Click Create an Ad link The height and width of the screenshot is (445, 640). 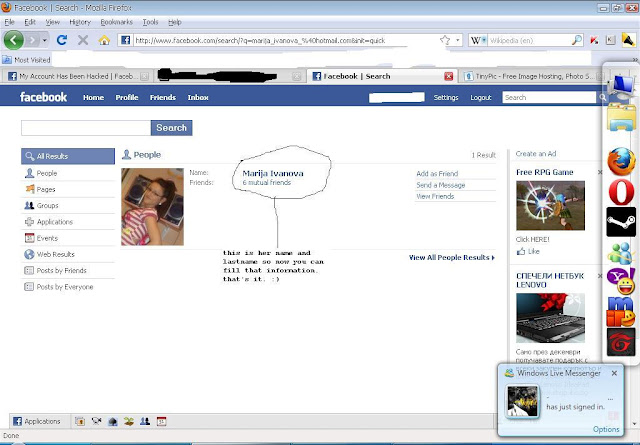[536, 154]
